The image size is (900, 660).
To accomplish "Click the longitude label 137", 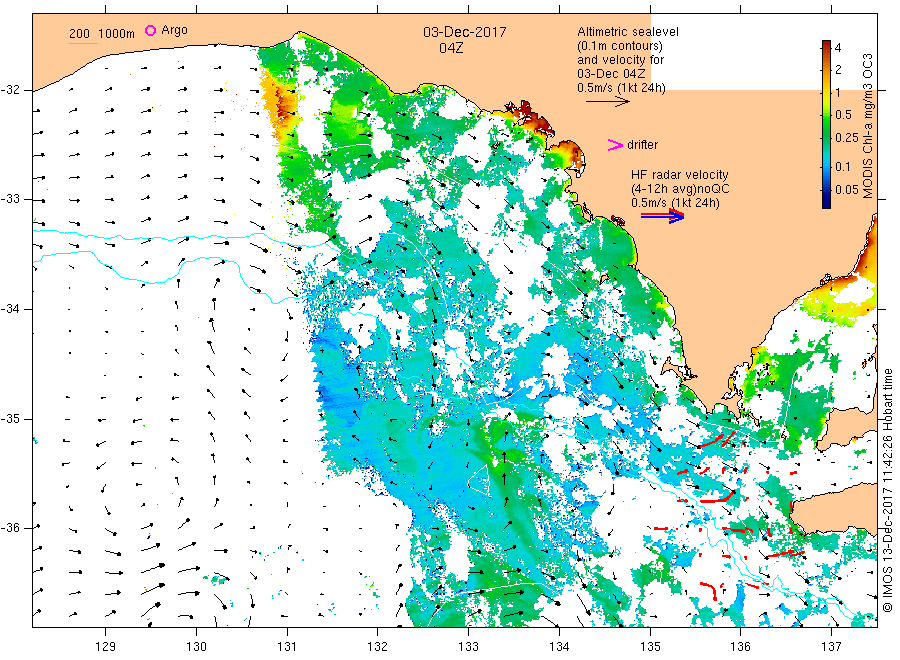I will click(831, 647).
